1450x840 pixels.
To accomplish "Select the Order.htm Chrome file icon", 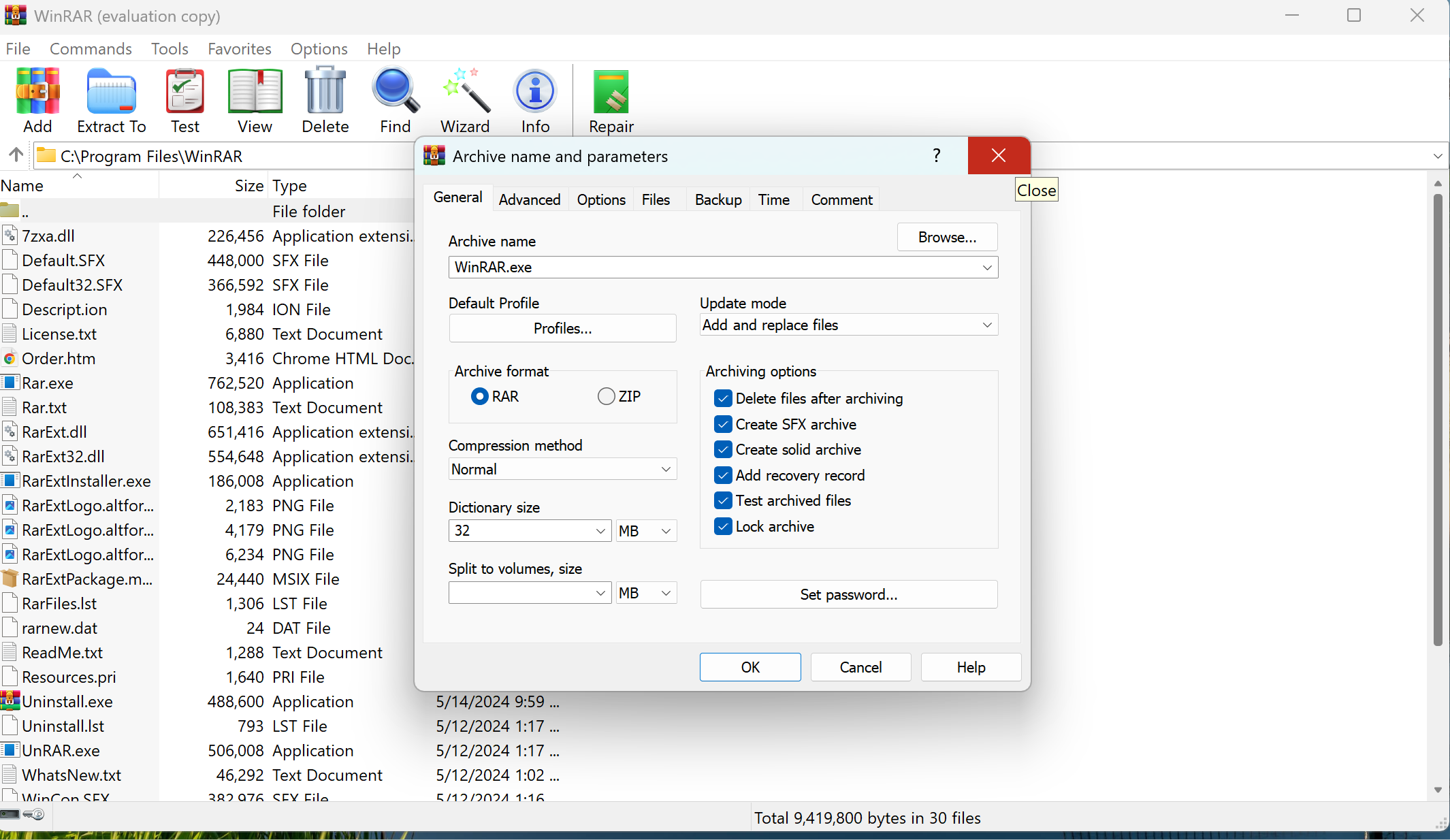I will [10, 359].
